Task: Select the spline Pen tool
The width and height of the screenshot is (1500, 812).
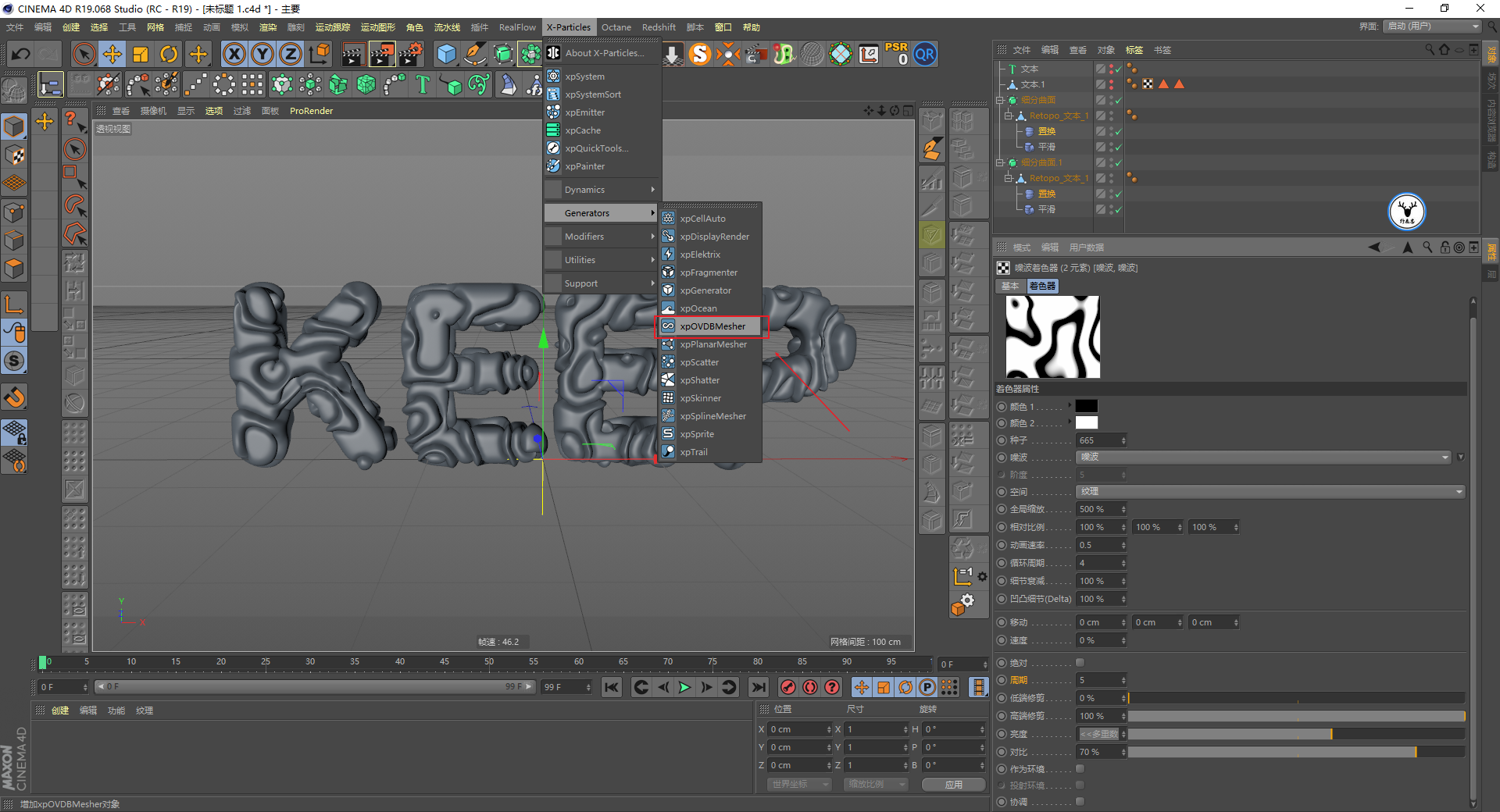Action: pyautogui.click(x=474, y=54)
